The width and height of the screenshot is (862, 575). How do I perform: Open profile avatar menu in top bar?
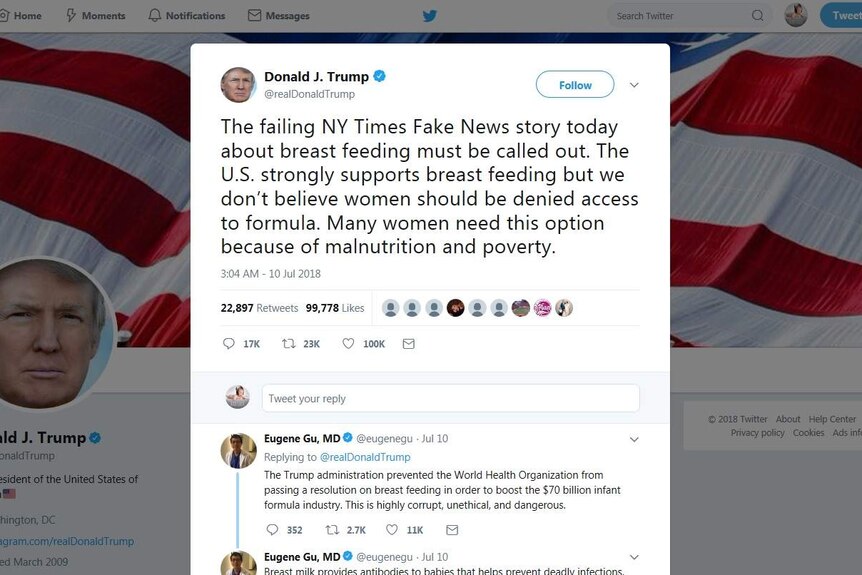(x=795, y=15)
